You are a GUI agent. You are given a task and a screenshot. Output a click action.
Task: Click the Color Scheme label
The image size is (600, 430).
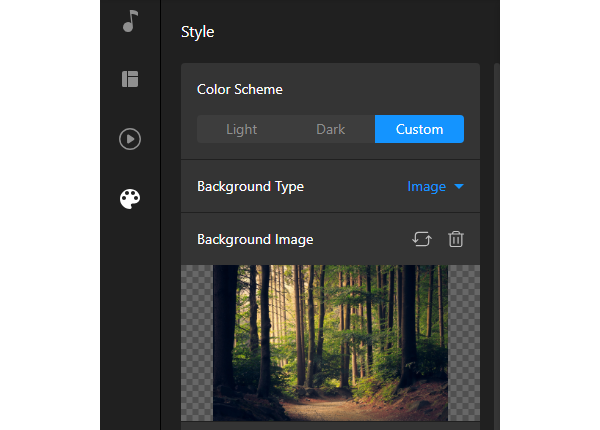click(x=240, y=90)
